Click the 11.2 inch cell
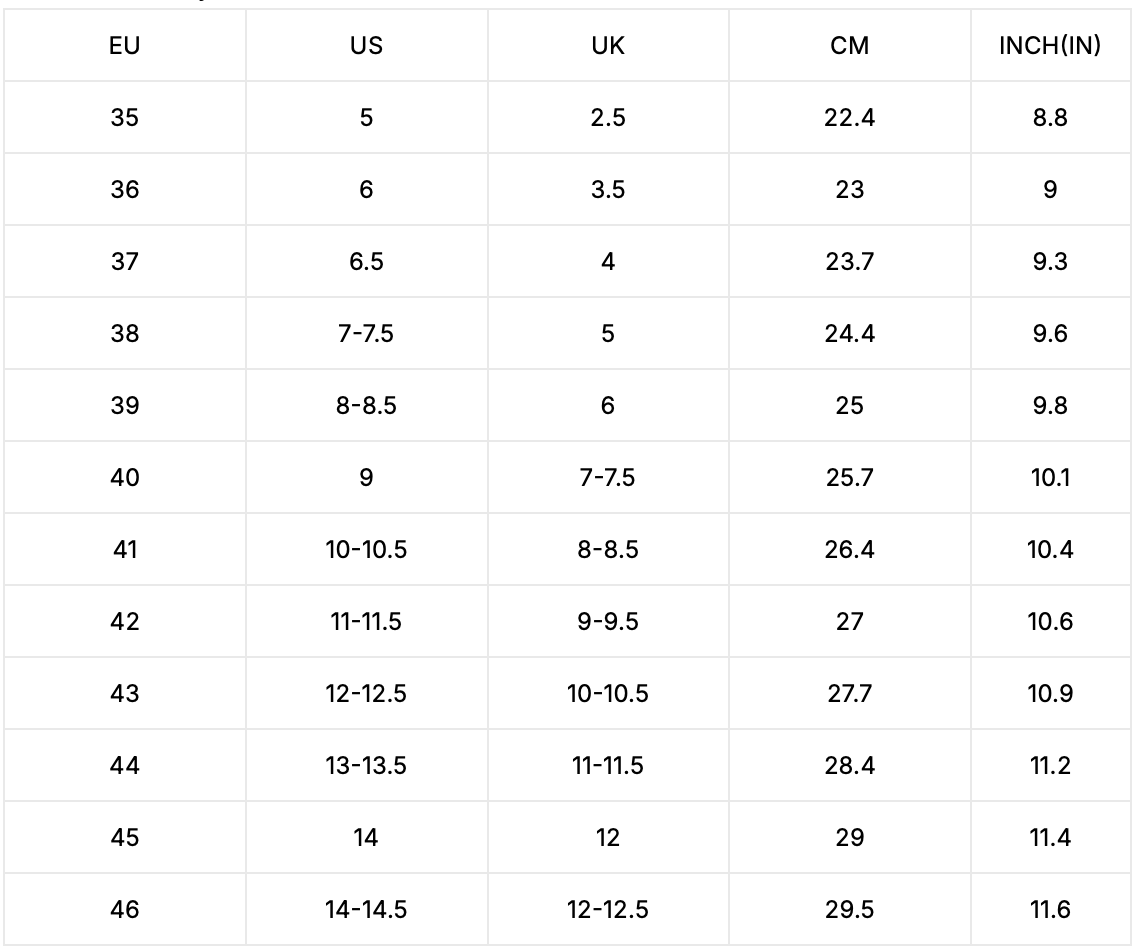1142x952 pixels. coord(1050,765)
